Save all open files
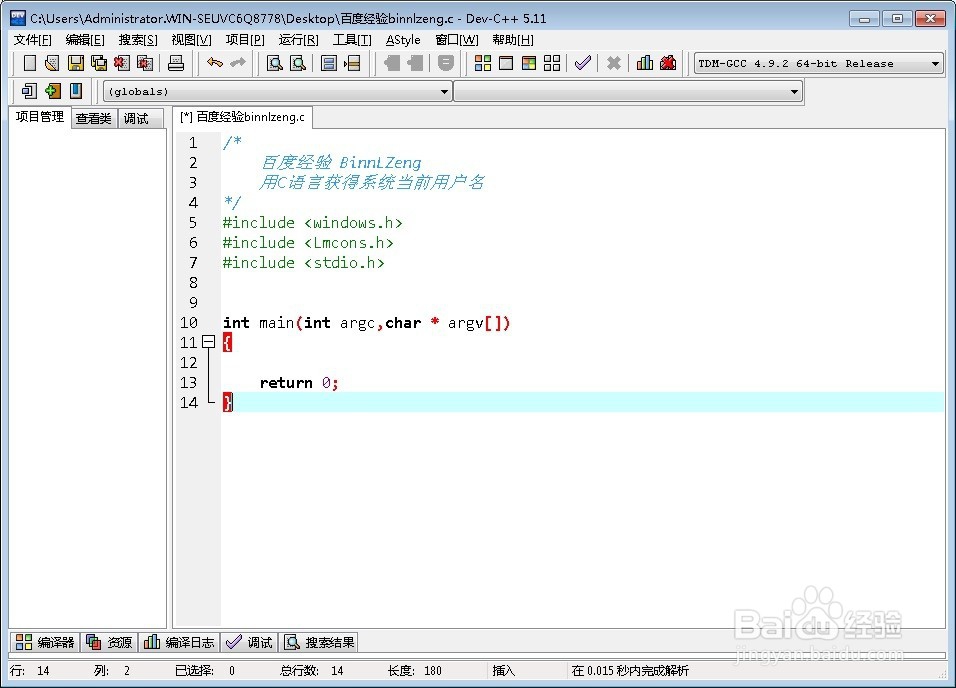The width and height of the screenshot is (956, 688). (99, 63)
